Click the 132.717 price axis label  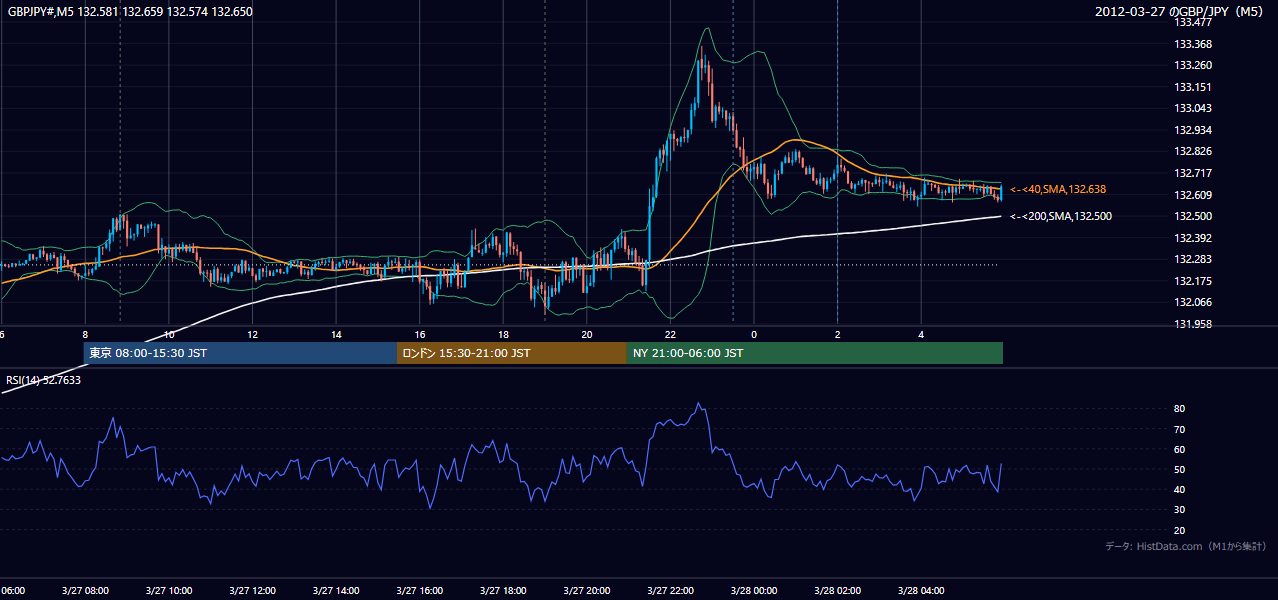click(1192, 173)
